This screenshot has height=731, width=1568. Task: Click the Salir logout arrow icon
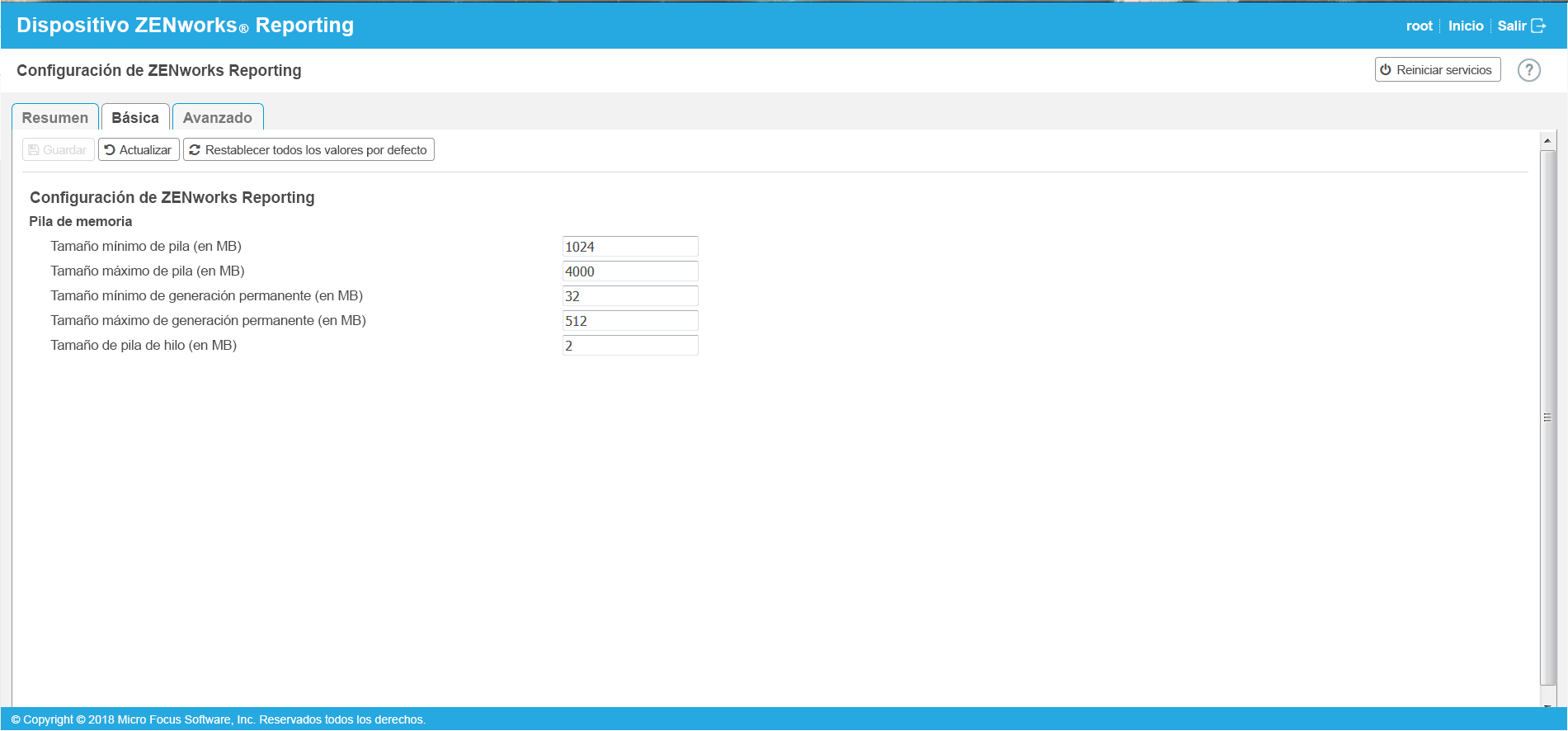click(x=1538, y=26)
